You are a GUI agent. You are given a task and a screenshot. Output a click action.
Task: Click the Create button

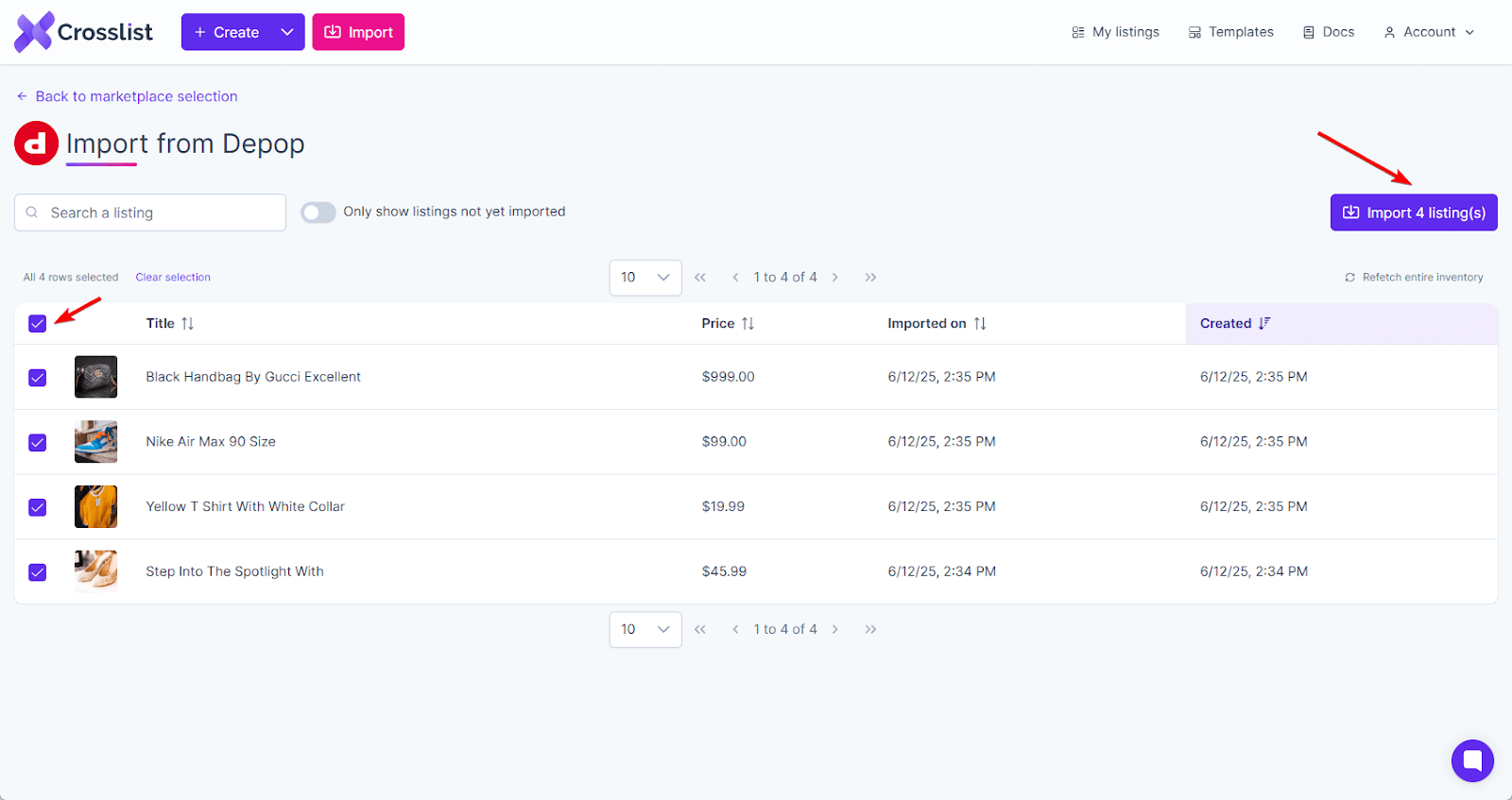[227, 32]
